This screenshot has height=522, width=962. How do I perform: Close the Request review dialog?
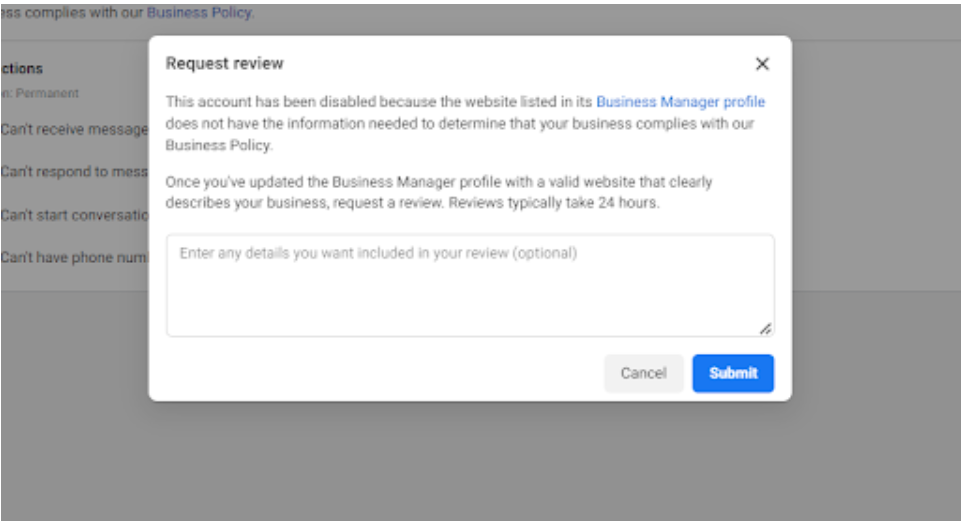762,64
